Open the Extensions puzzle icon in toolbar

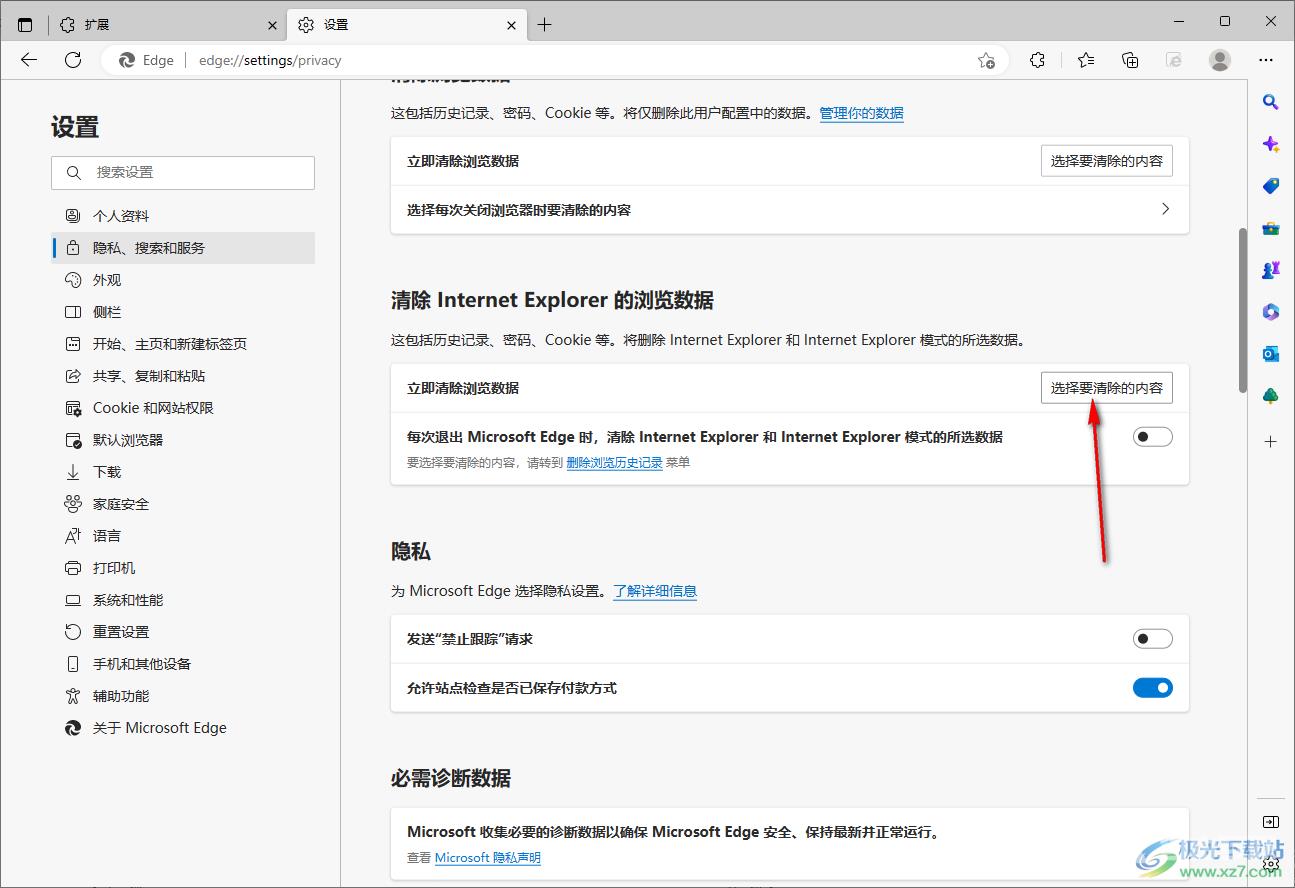1038,60
